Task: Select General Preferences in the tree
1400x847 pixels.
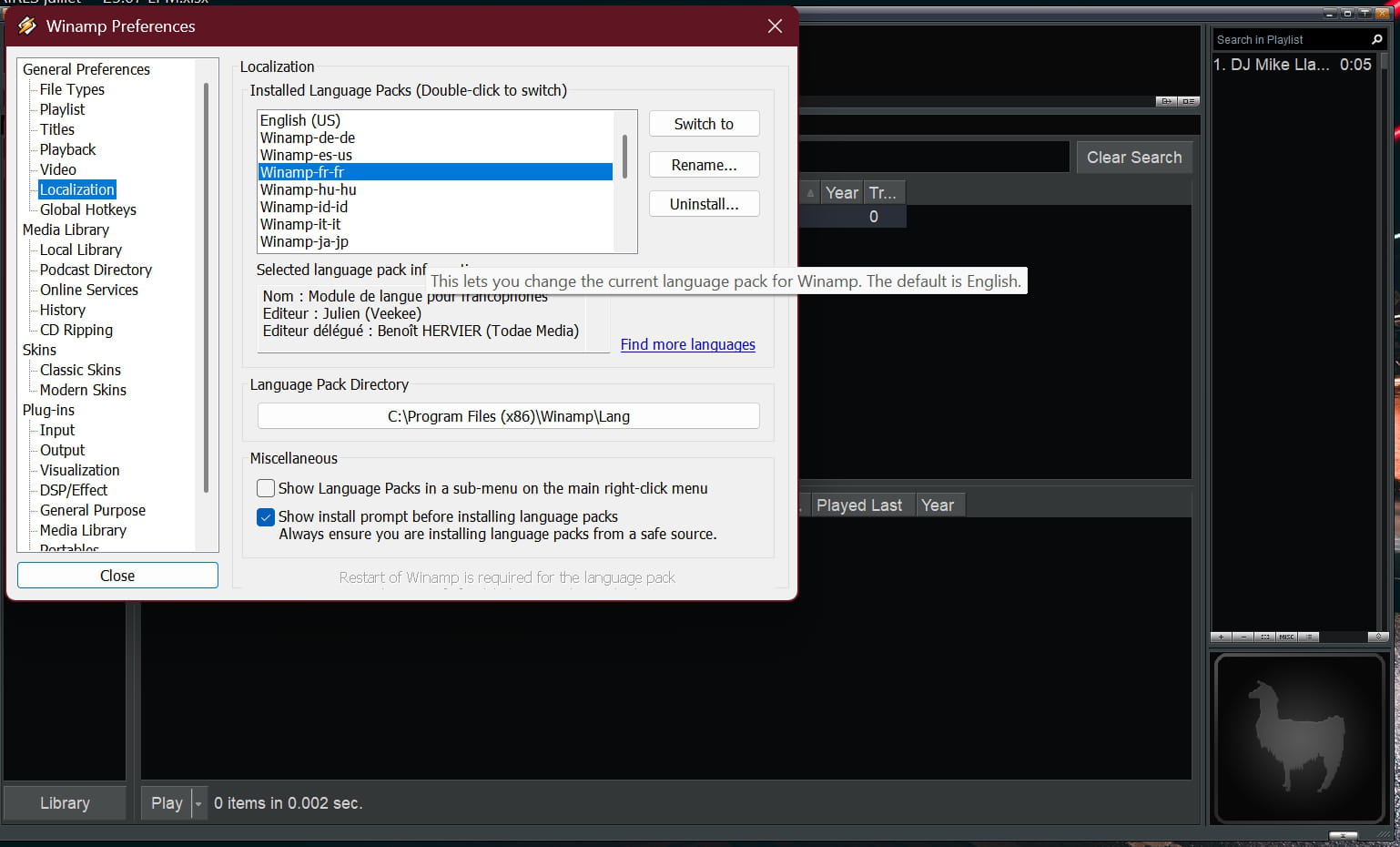Action: coord(86,69)
